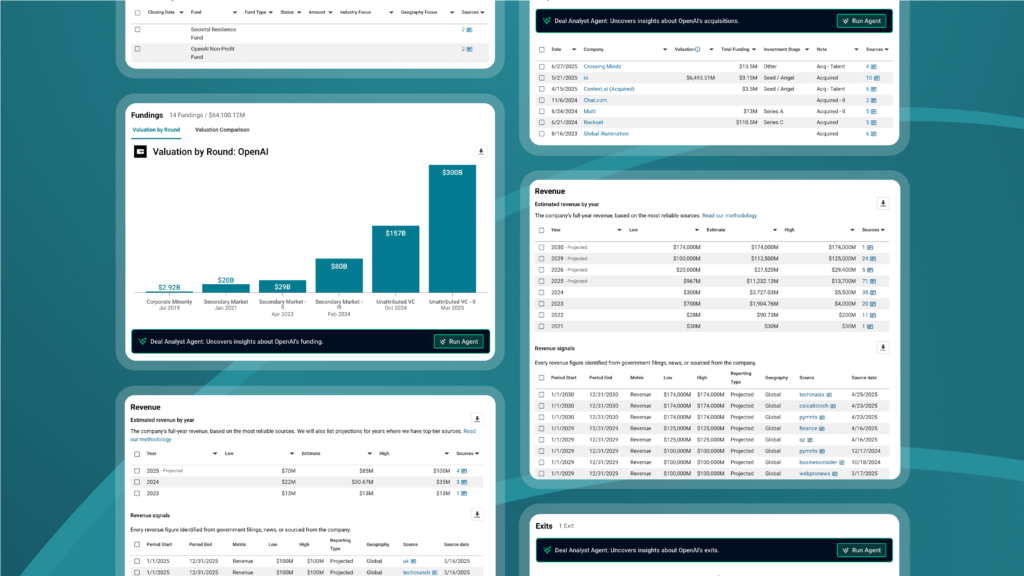Run Agent for OpenAI's funding insights
The height and width of the screenshot is (576, 1024).
coord(459,341)
